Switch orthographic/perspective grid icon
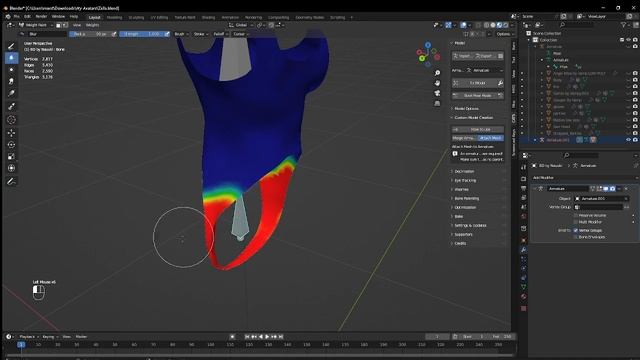640x360 pixels. coord(437,103)
